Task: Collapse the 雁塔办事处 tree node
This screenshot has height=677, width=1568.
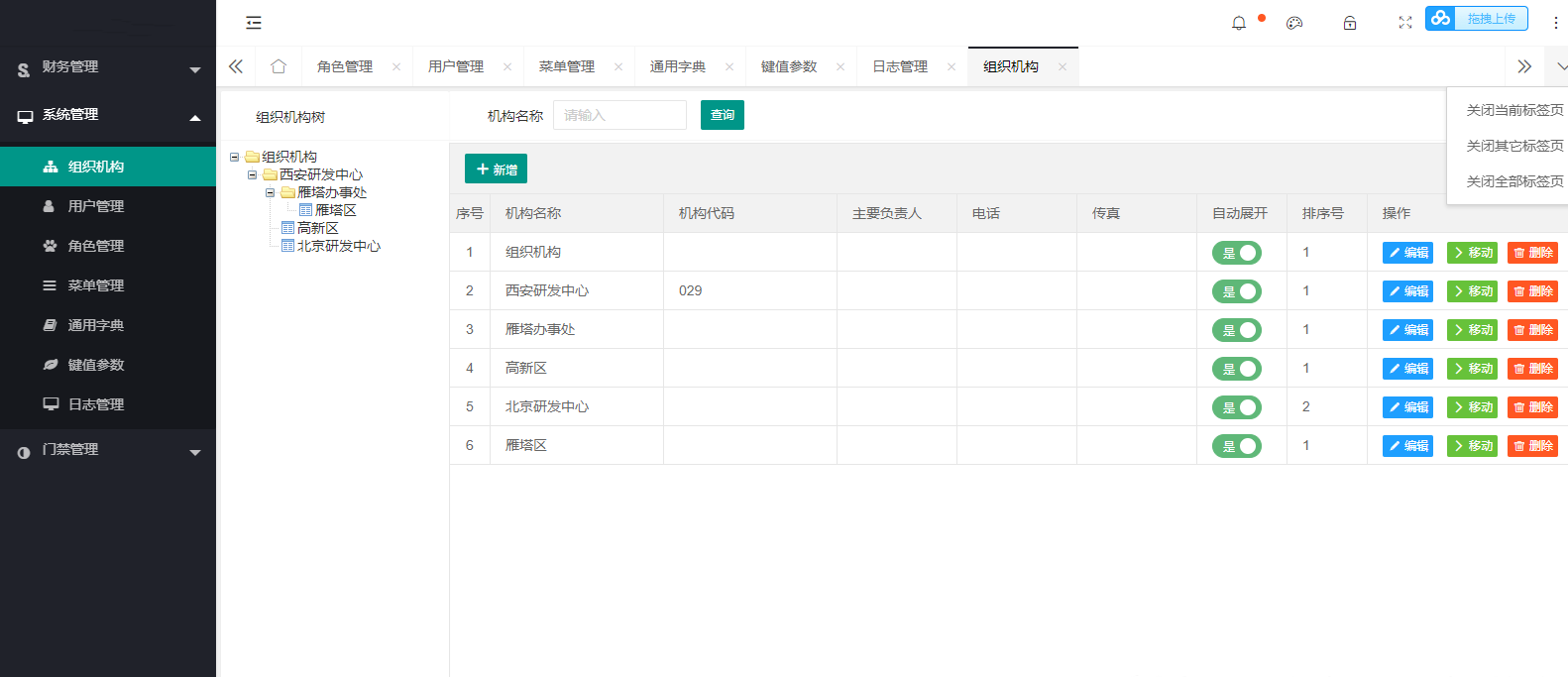Action: [270, 192]
